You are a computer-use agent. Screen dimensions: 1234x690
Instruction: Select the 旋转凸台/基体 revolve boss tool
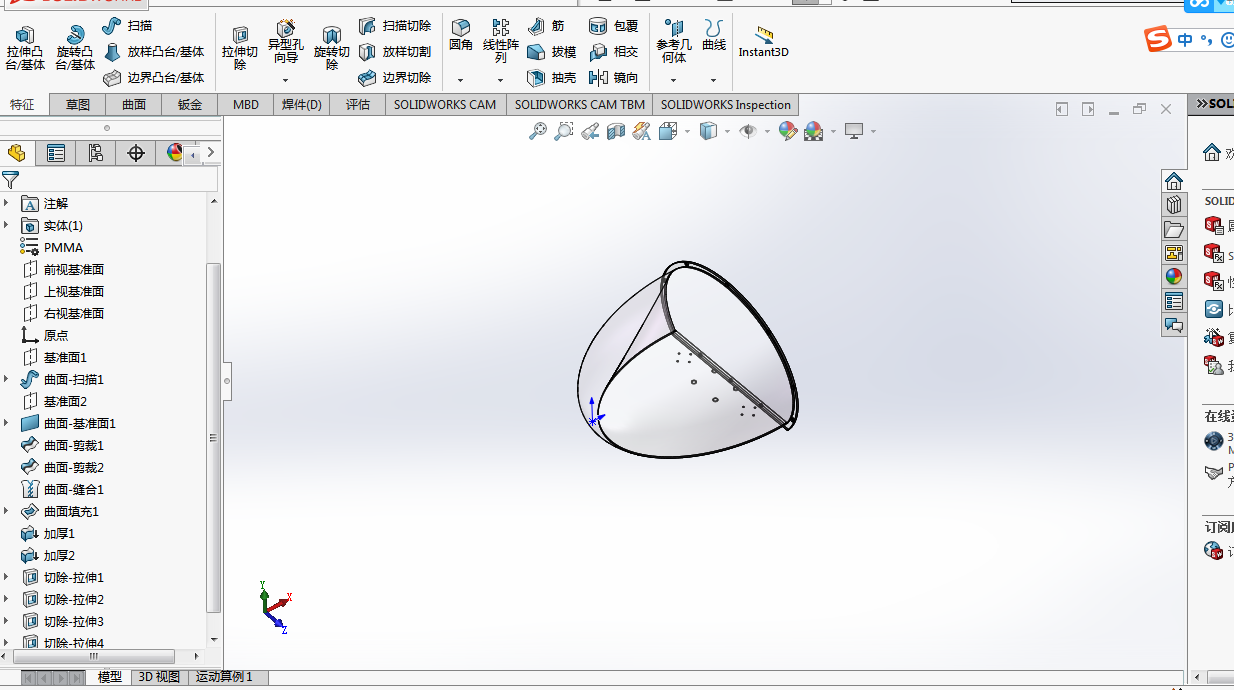[74, 48]
